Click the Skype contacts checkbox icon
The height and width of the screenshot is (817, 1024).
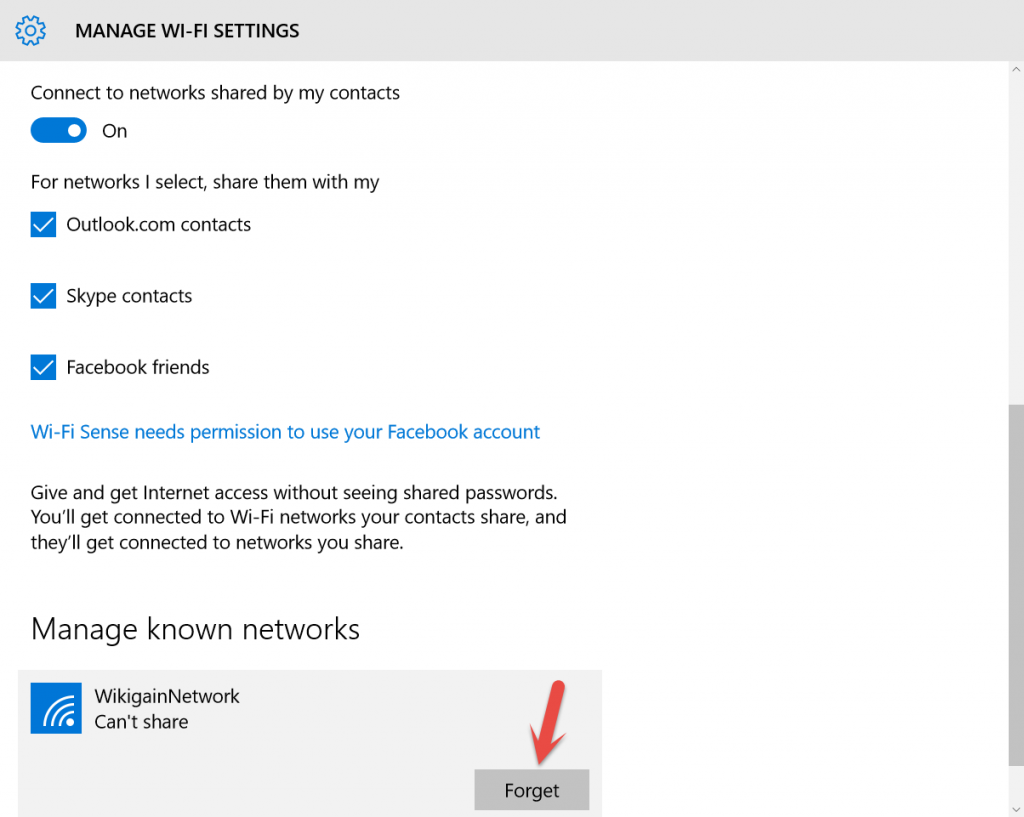pos(41,295)
